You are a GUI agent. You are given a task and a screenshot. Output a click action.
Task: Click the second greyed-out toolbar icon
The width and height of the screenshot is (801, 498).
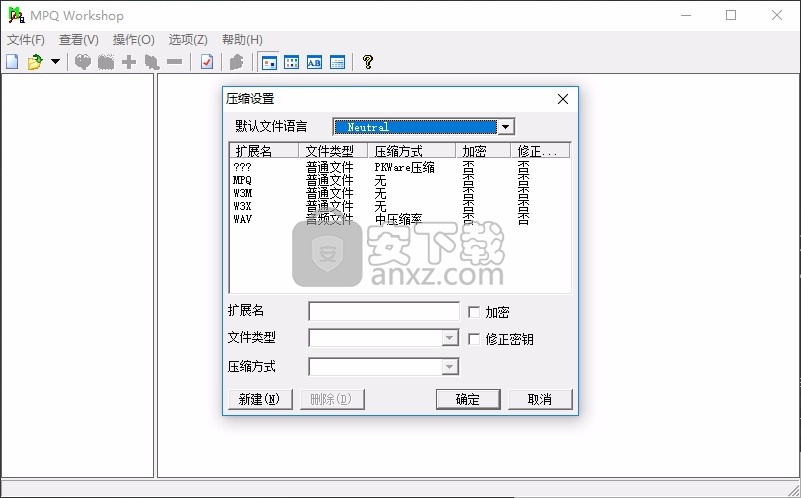[106, 62]
